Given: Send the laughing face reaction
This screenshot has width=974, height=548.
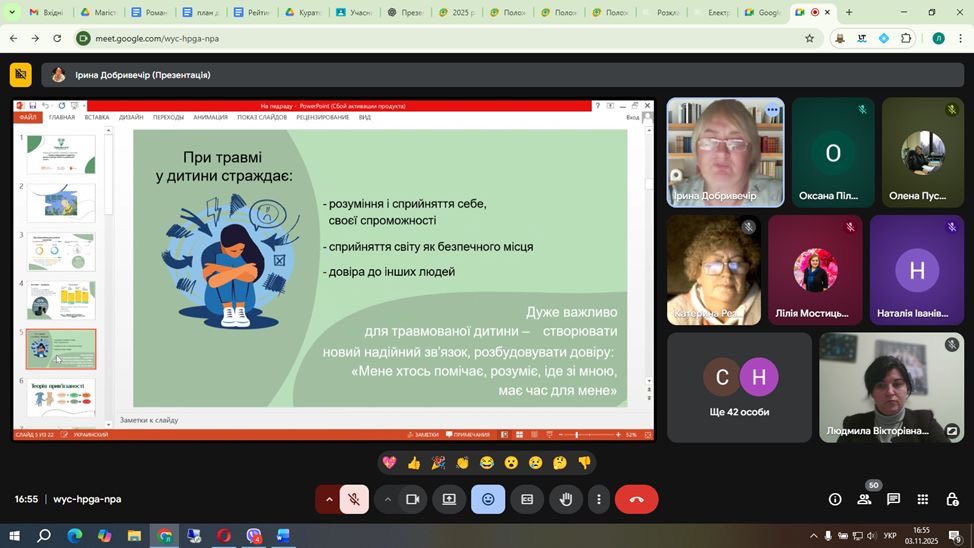Looking at the screenshot, I should pyautogui.click(x=486, y=462).
